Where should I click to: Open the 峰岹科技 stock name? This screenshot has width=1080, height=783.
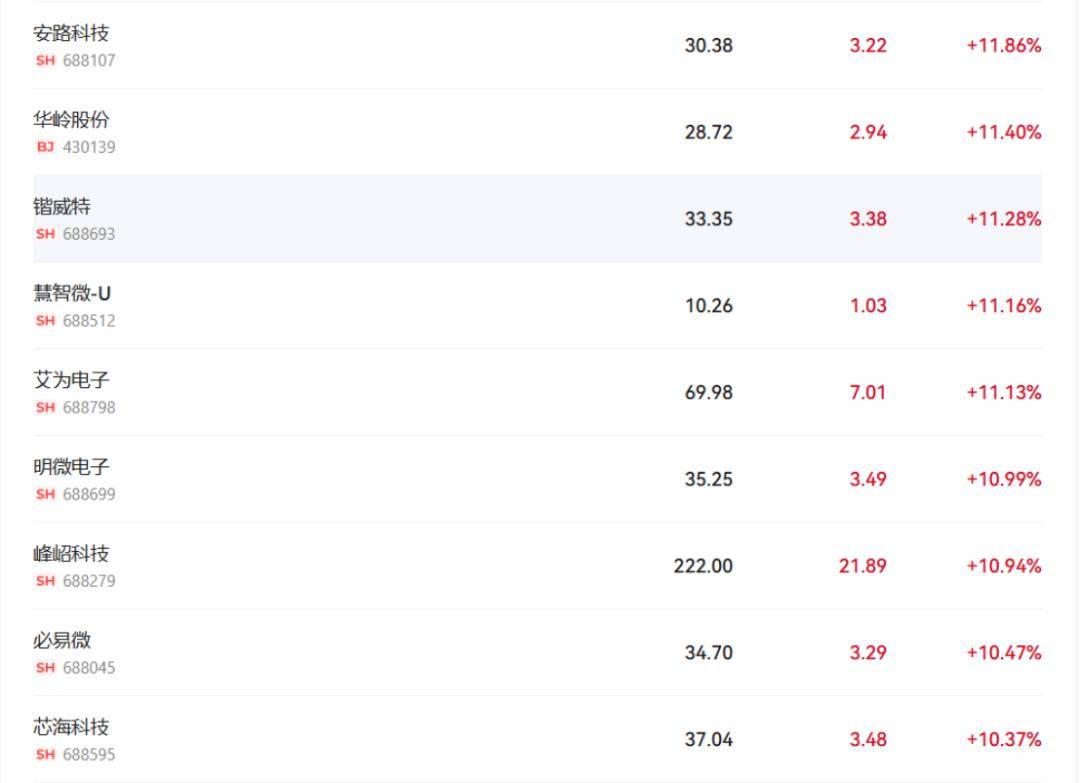[x=71, y=554]
